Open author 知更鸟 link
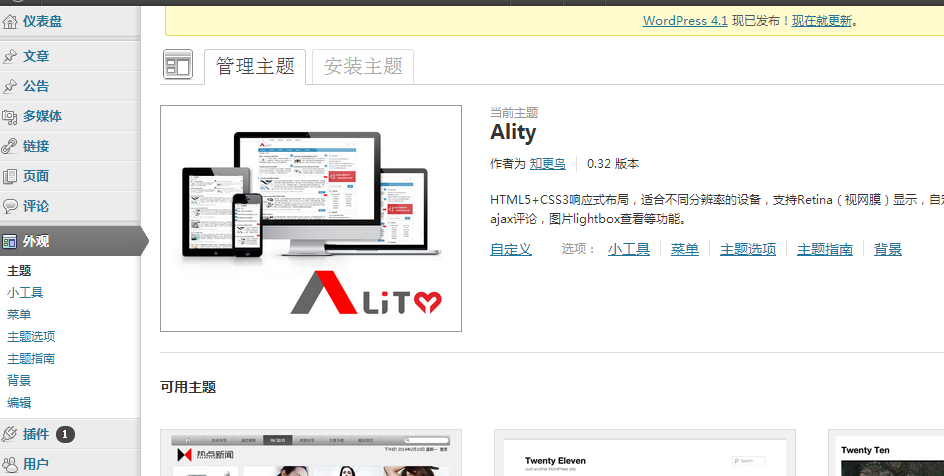 (x=548, y=164)
